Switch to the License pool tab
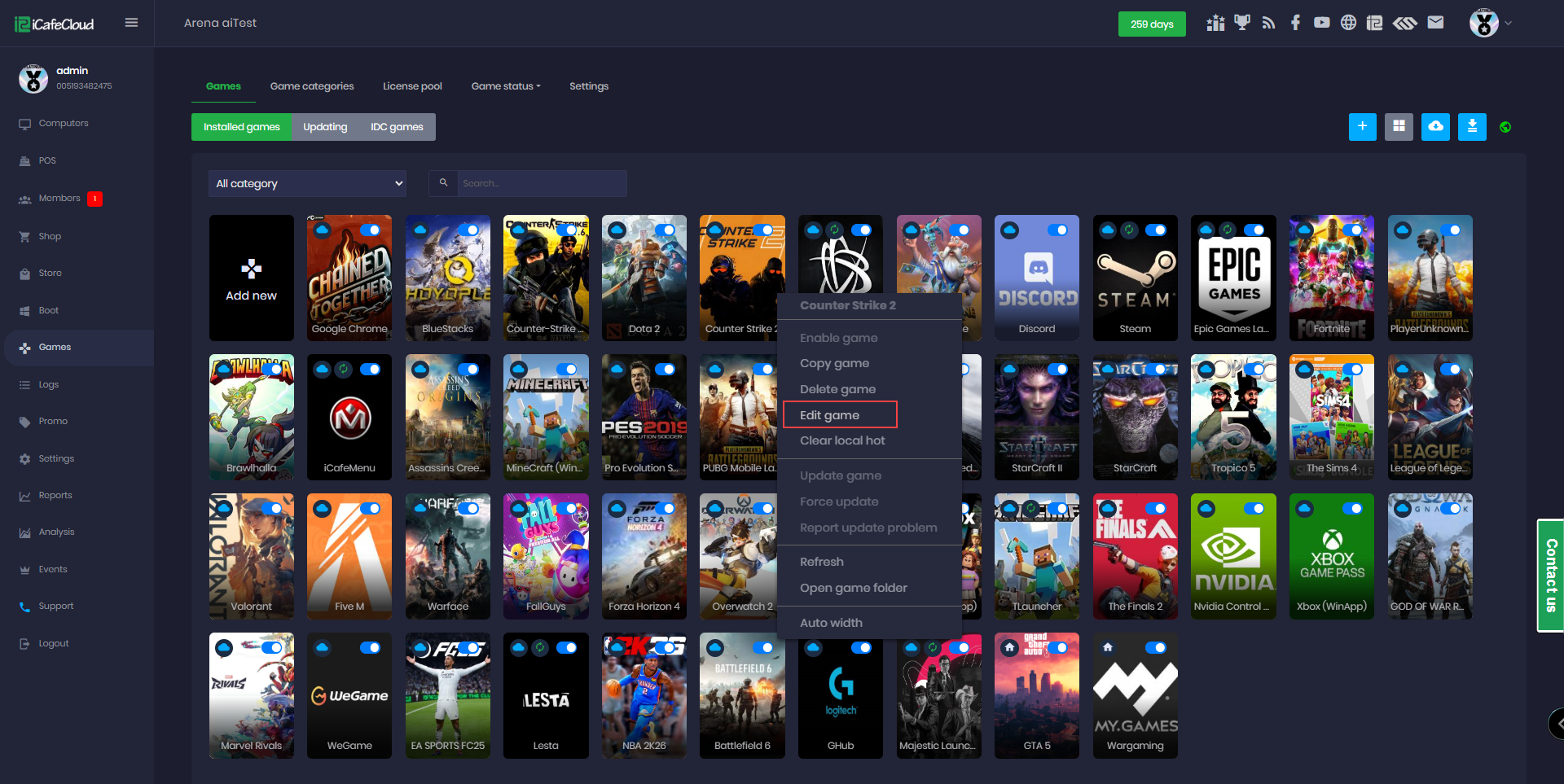1564x784 pixels. pos(412,86)
